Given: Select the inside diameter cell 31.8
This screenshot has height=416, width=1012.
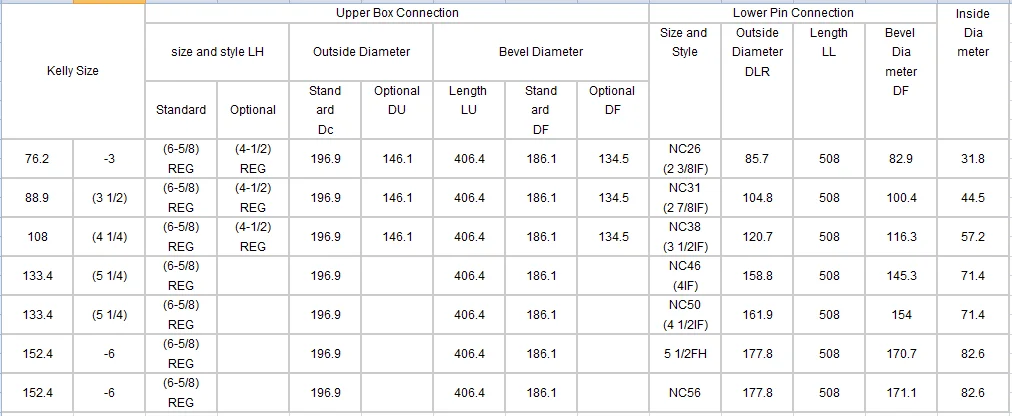Looking at the screenshot, I should point(973,158).
